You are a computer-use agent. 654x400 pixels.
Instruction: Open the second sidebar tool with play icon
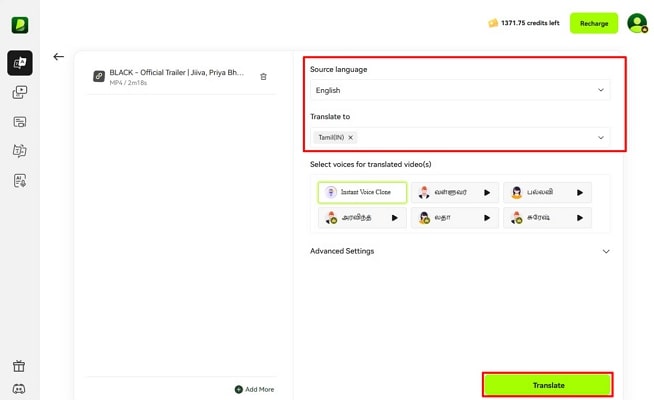point(20,92)
